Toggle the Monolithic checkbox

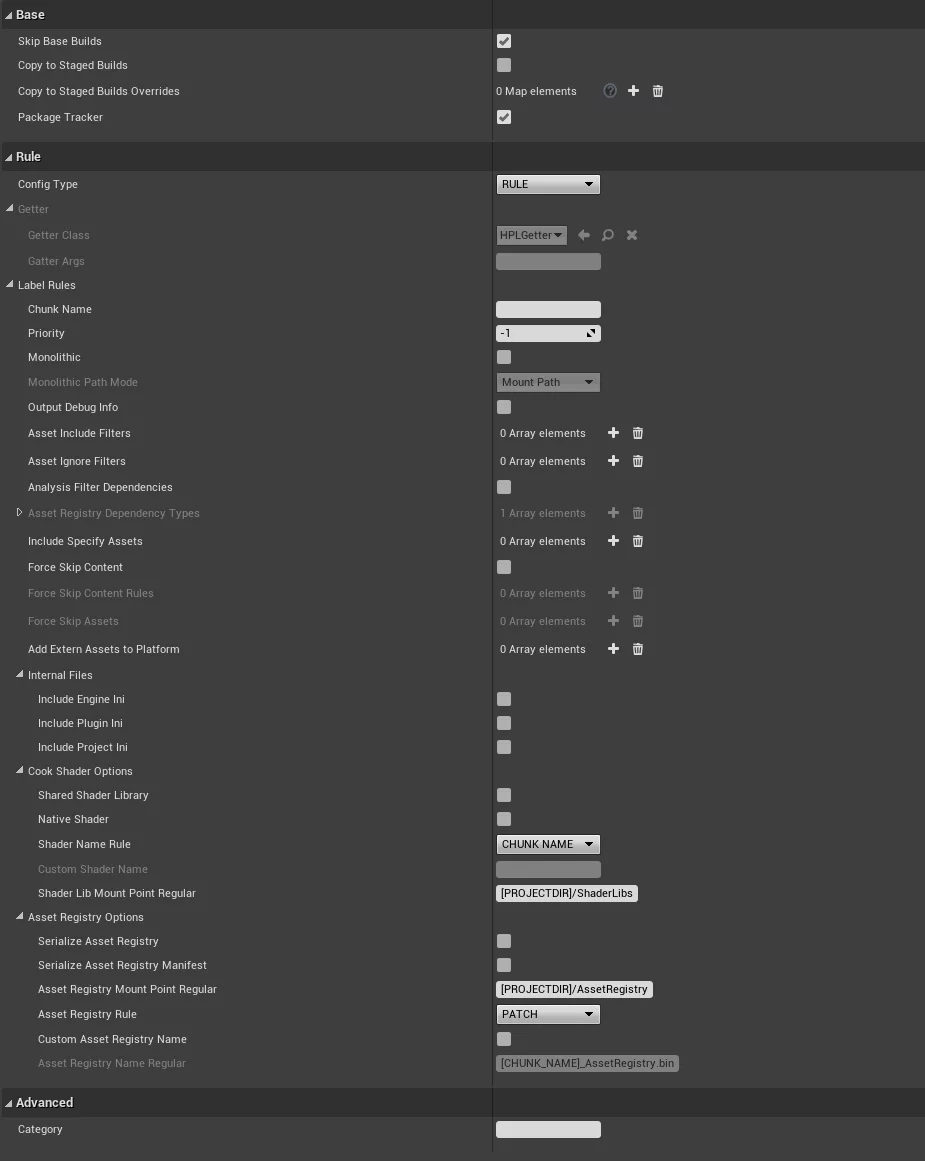point(504,357)
